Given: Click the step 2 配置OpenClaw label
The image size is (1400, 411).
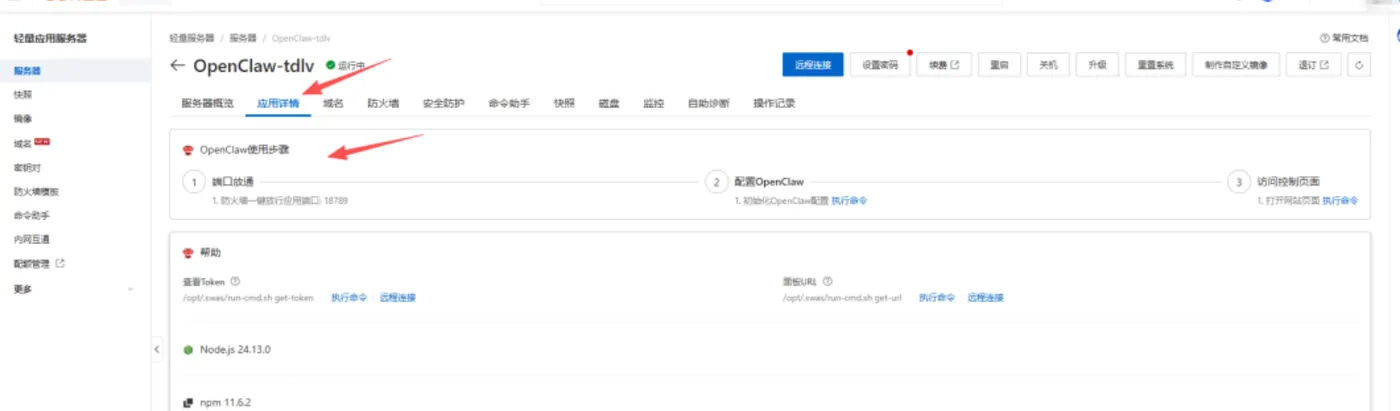Looking at the screenshot, I should [768, 182].
